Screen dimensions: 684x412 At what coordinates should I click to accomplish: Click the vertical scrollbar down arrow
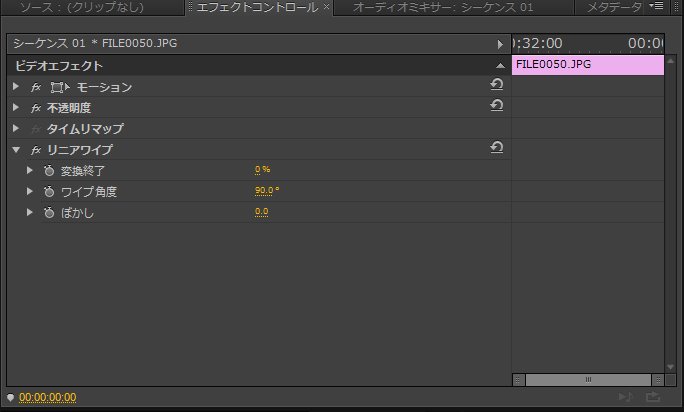670,367
